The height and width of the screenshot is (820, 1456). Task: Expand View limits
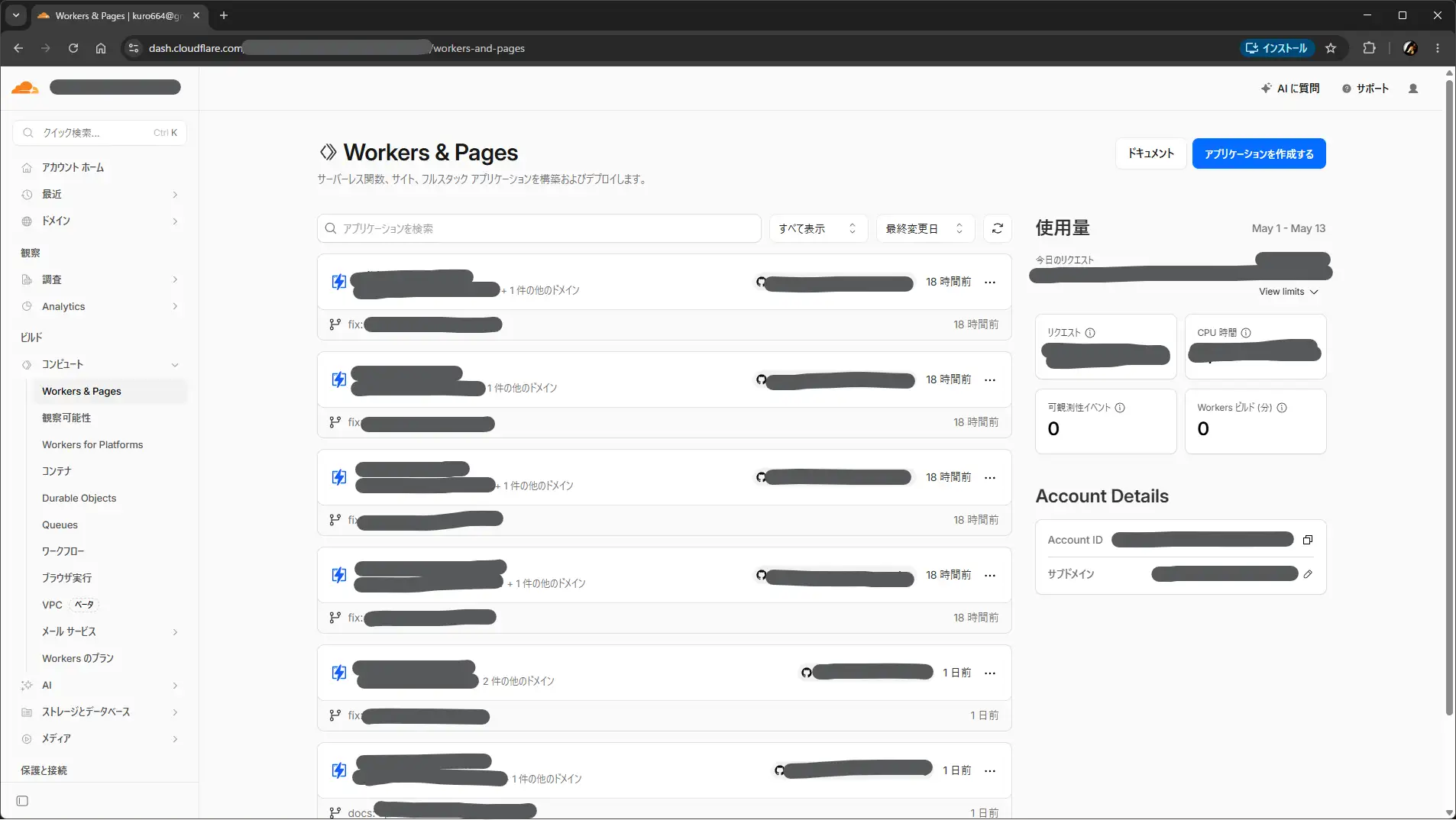tap(1288, 292)
